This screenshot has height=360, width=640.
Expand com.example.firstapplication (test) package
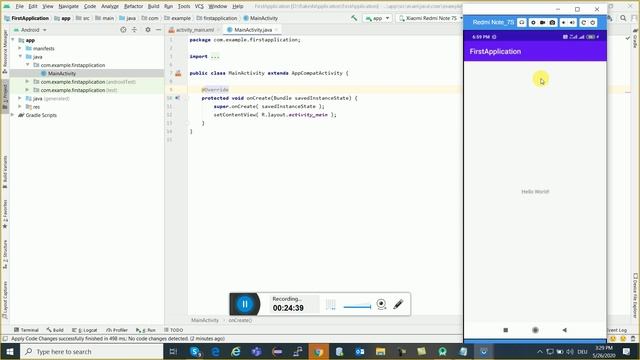[x=27, y=90]
